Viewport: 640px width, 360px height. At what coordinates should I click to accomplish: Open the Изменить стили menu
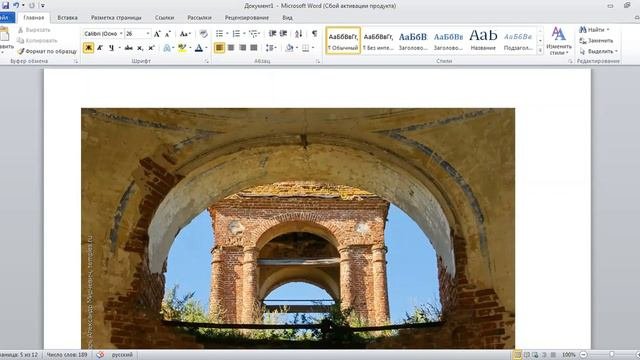tap(559, 40)
